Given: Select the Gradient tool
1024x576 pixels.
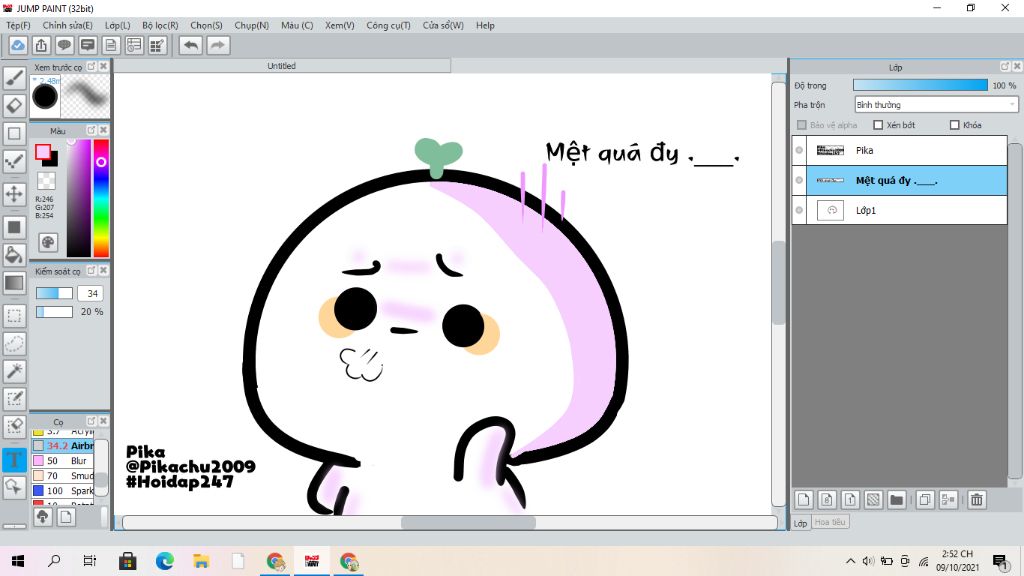Looking at the screenshot, I should click(14, 283).
